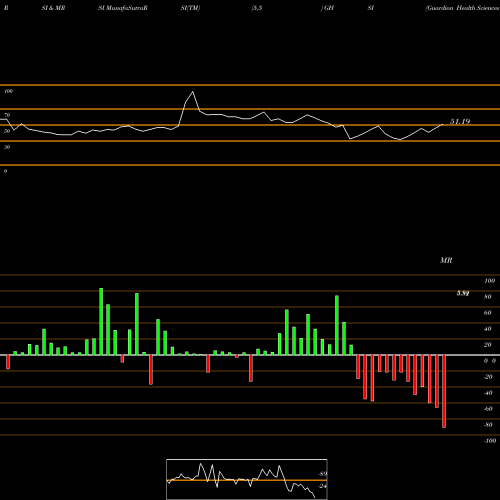Click the -80 label on MR axis
The height and width of the screenshot is (500, 500).
tap(488, 425)
